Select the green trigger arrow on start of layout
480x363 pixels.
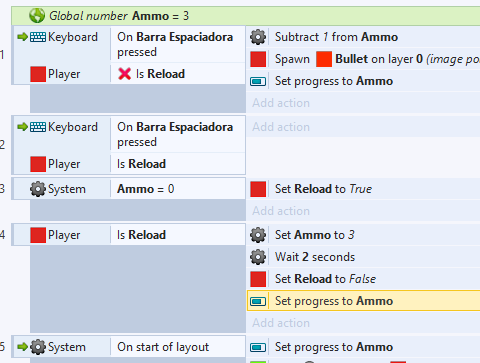coord(22,347)
